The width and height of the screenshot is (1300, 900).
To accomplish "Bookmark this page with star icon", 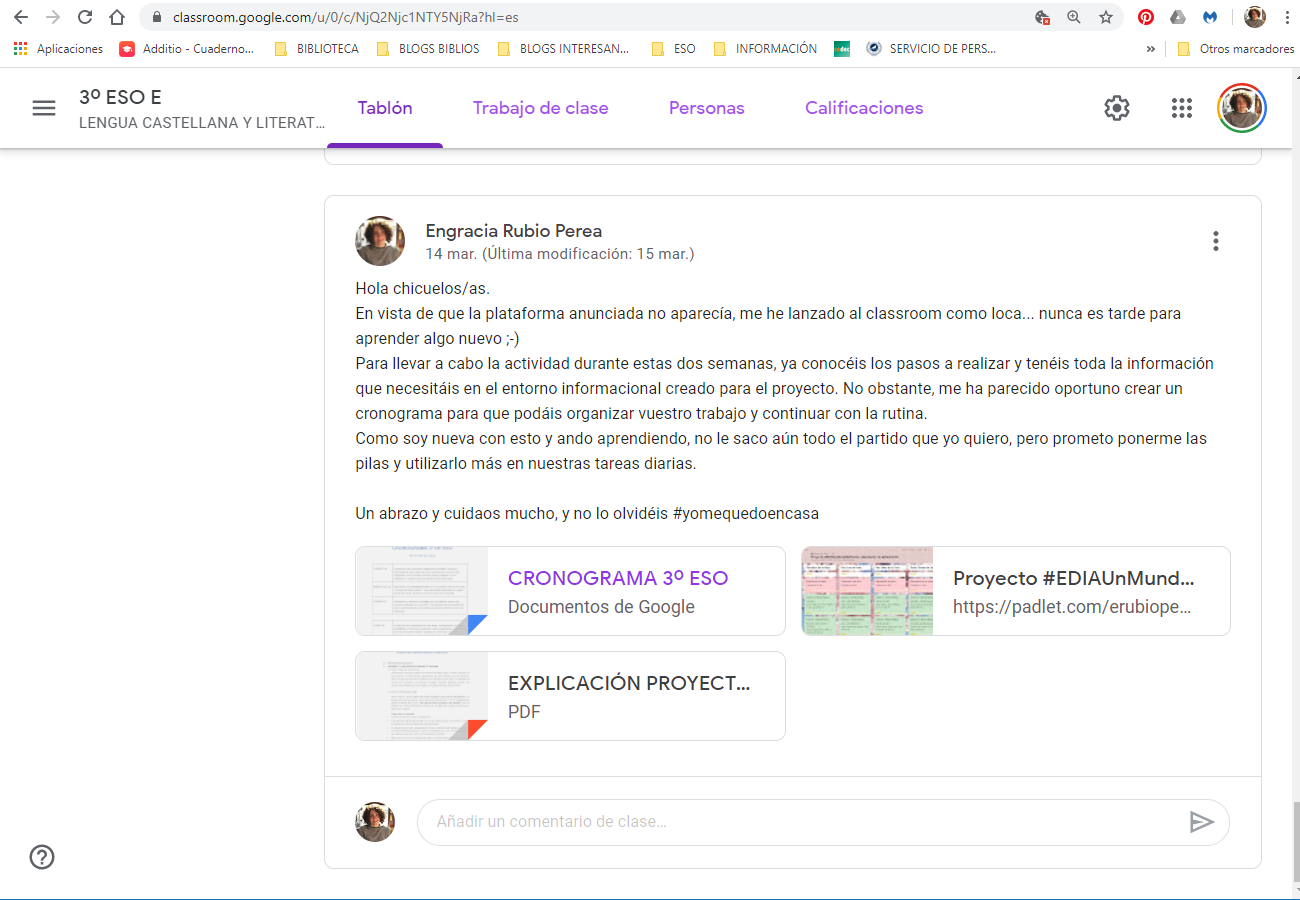I will pos(1105,17).
